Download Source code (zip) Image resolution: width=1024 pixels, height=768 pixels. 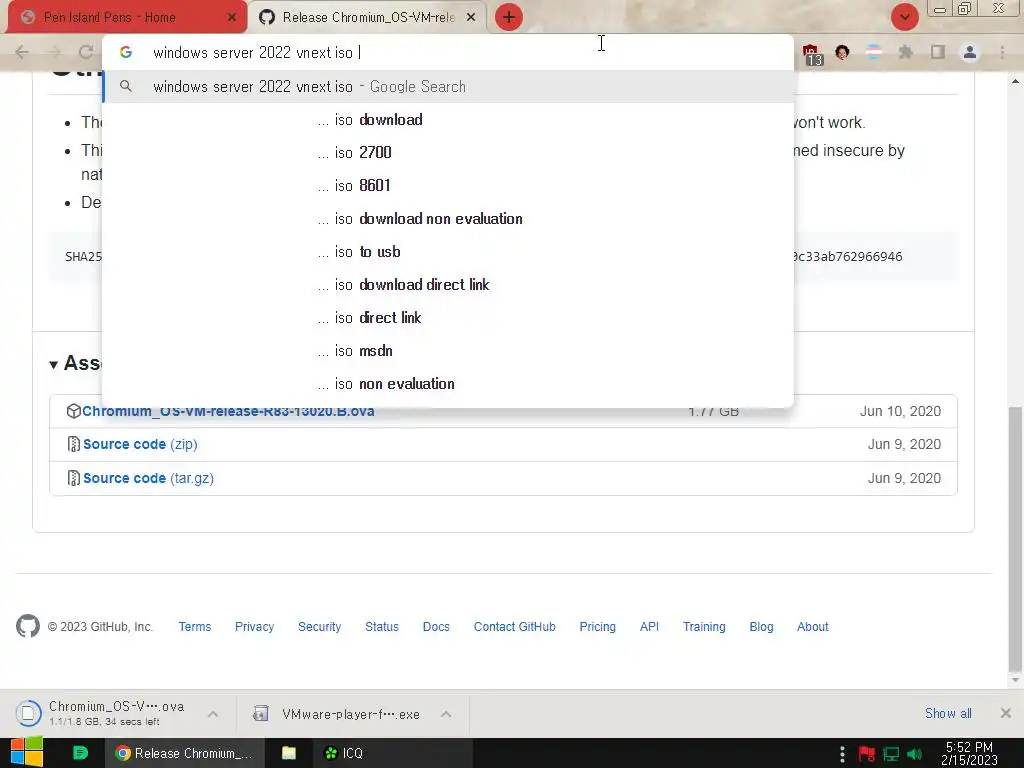point(140,444)
